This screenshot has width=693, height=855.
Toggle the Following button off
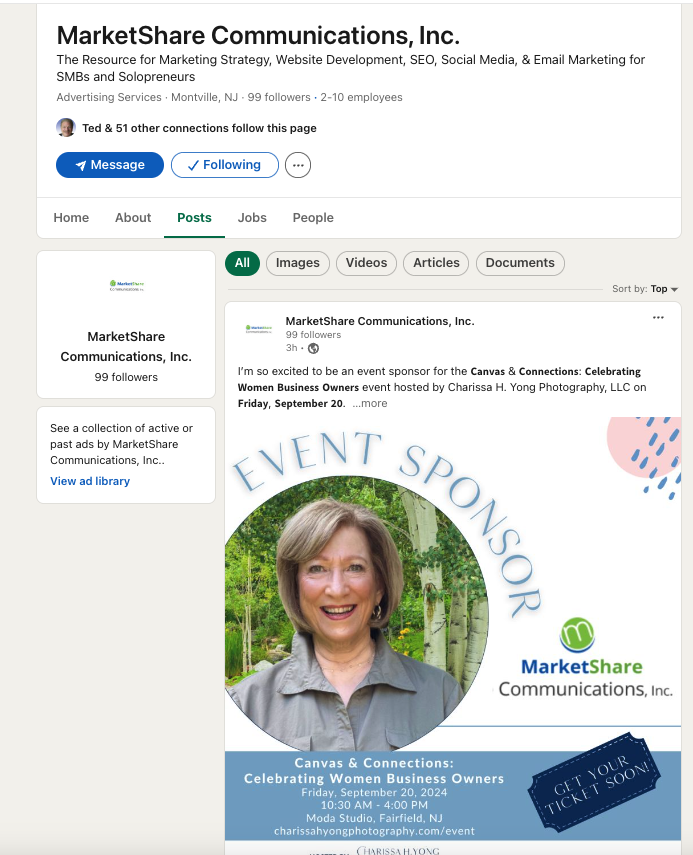coord(225,165)
